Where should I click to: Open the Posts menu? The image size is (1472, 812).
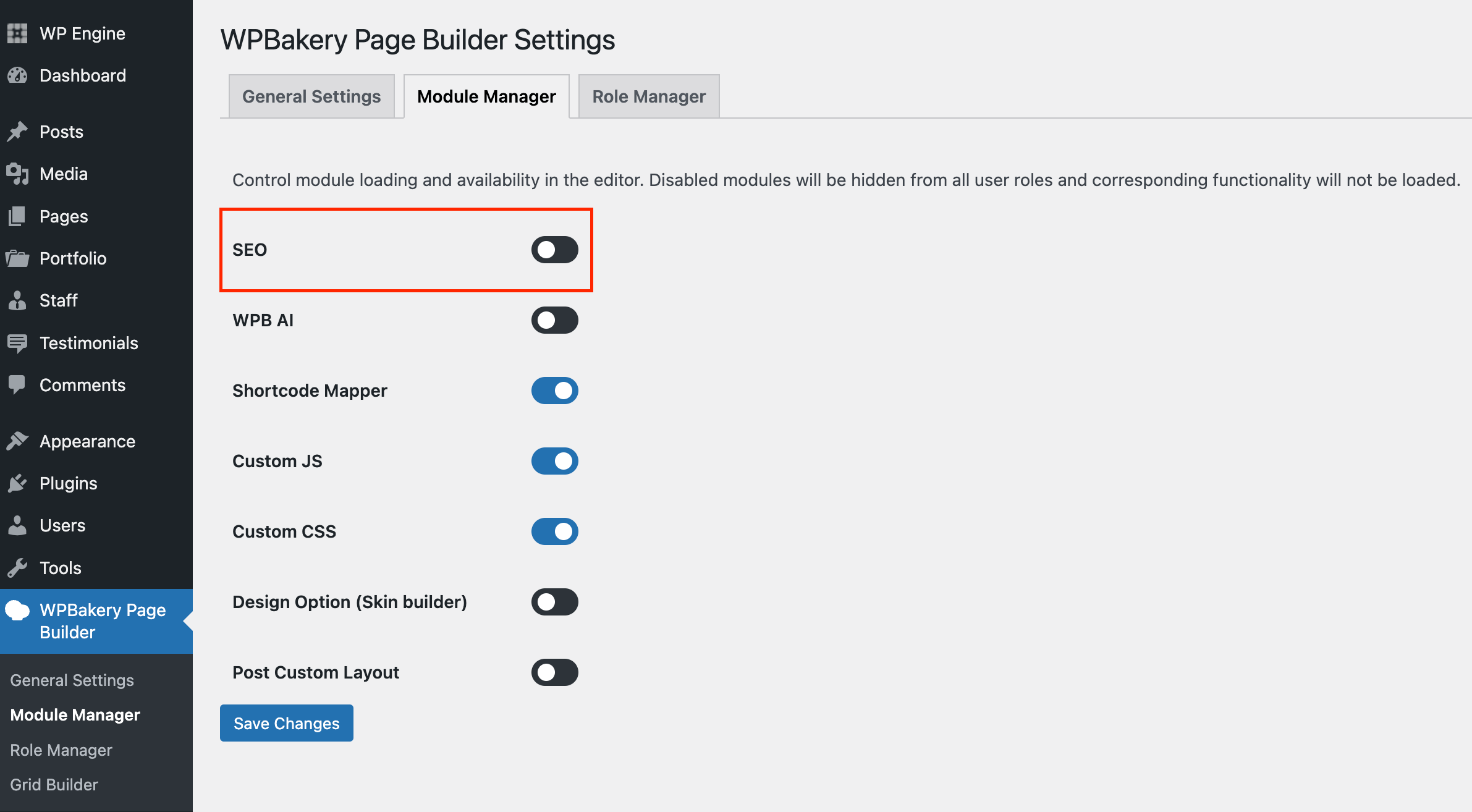pyautogui.click(x=96, y=132)
